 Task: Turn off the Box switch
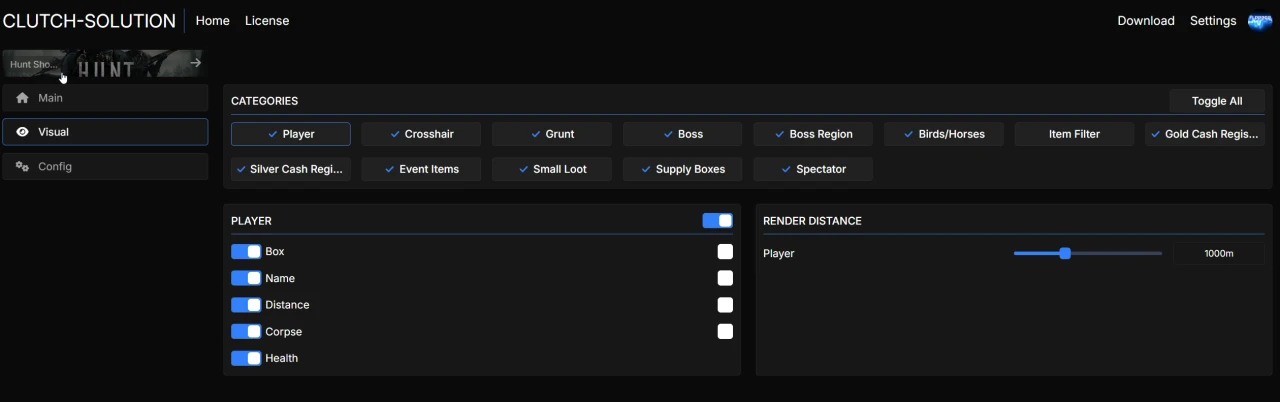[x=246, y=251]
